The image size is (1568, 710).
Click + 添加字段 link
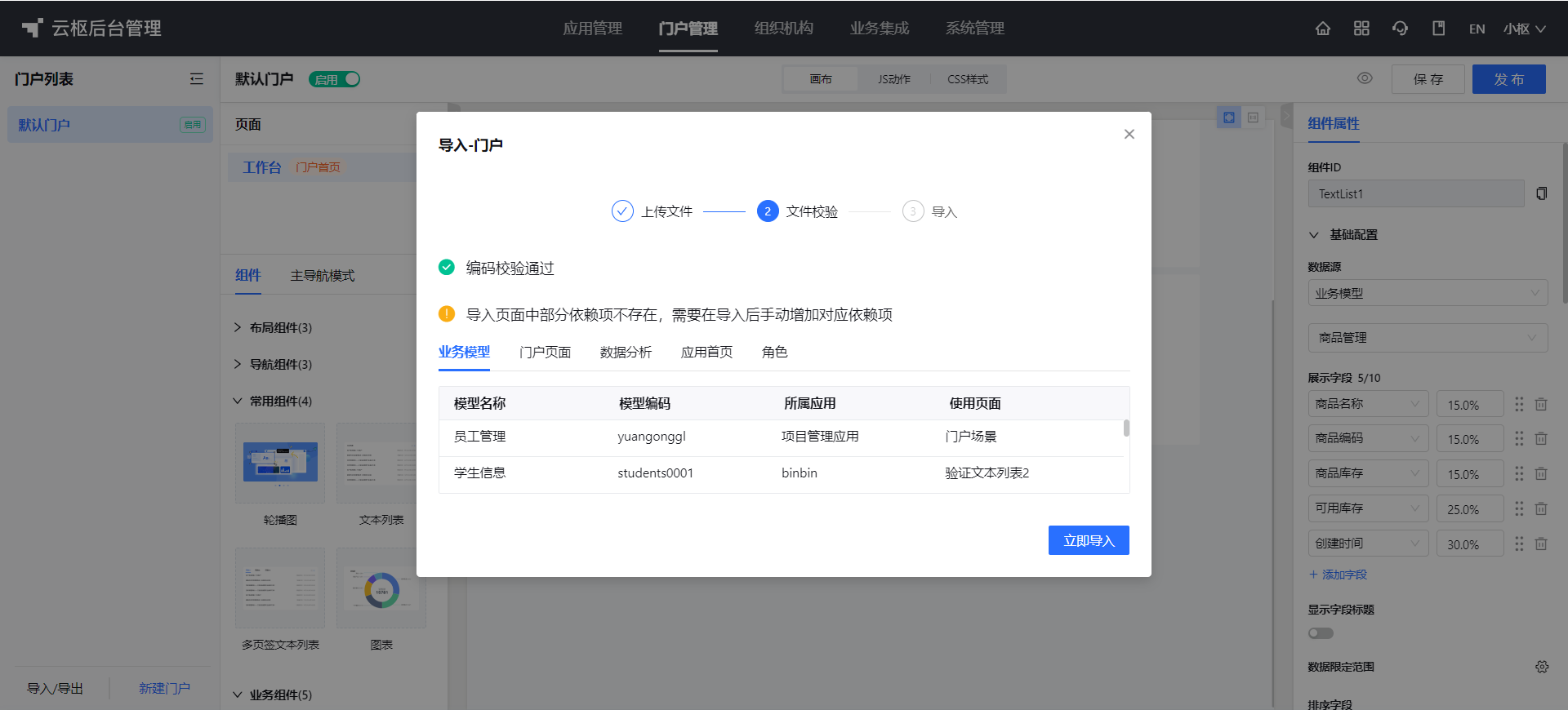[x=1338, y=575]
